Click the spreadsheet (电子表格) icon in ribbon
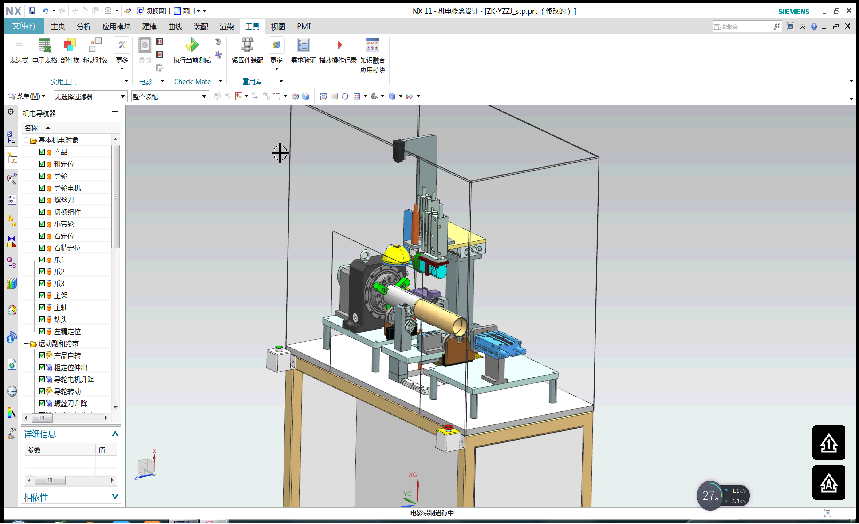 [45, 46]
